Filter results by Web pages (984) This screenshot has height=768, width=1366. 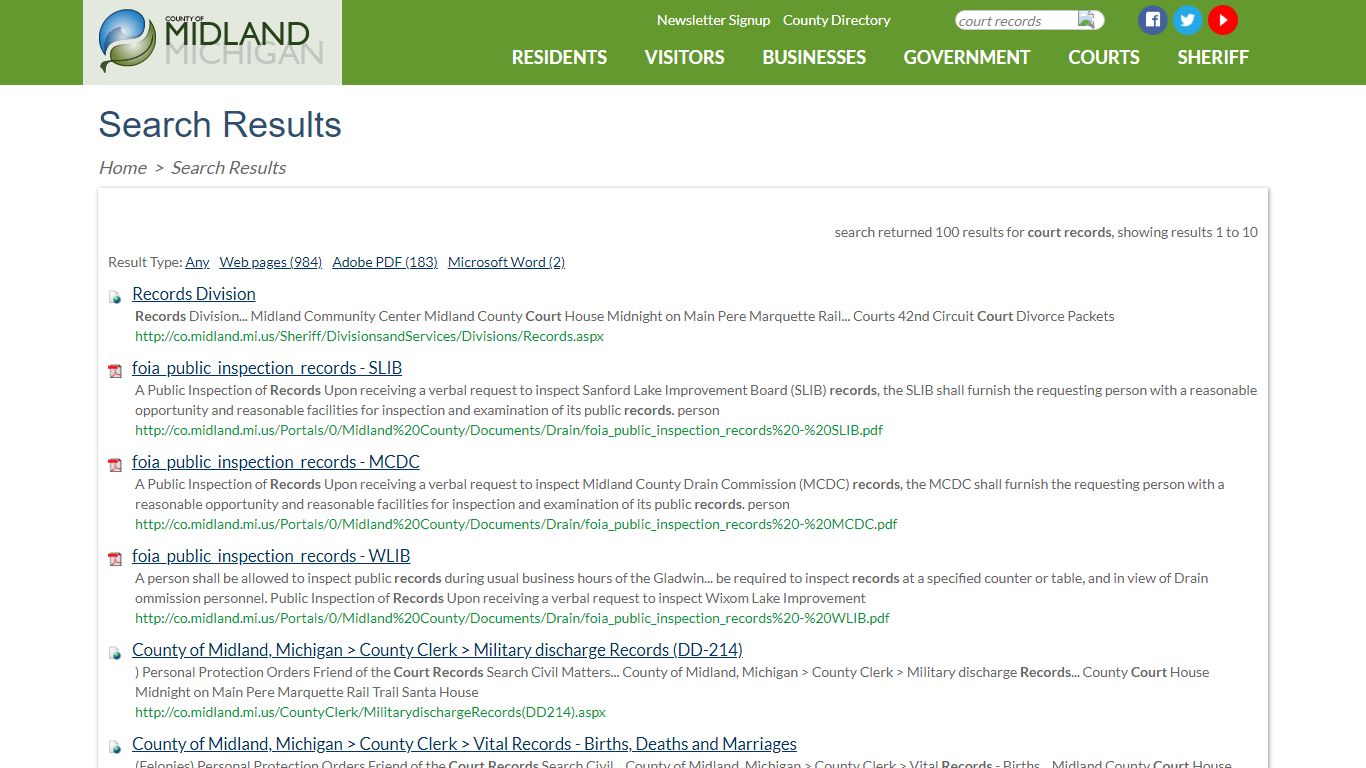[271, 262]
